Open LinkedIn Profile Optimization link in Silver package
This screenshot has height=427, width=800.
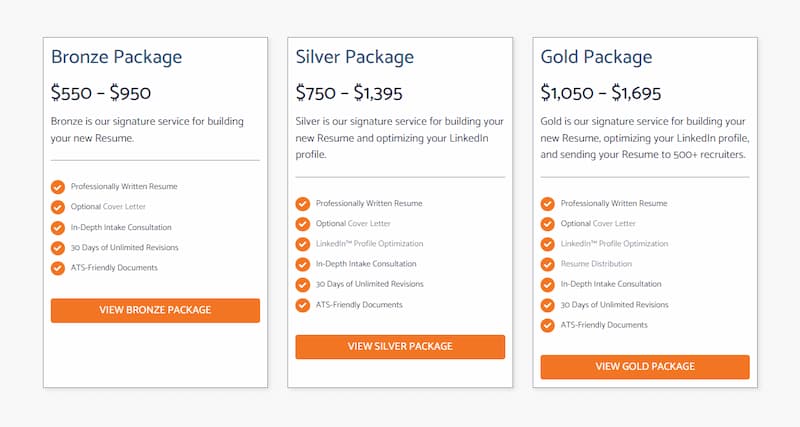pyautogui.click(x=369, y=244)
